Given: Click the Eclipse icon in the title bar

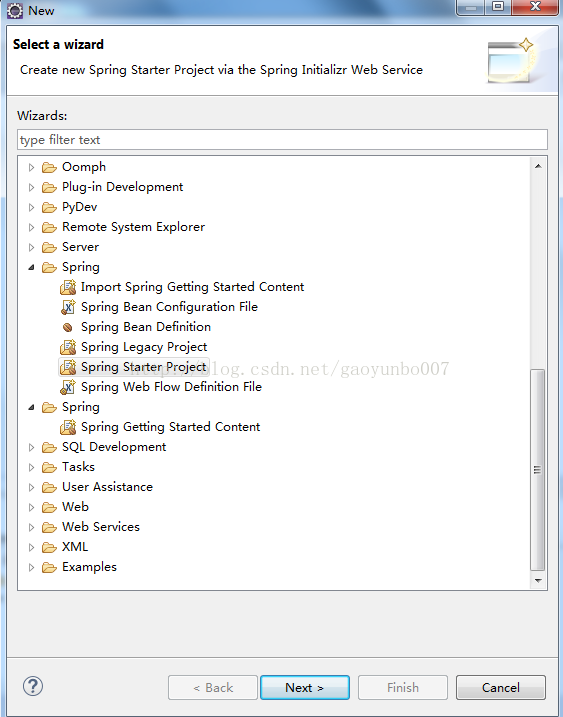Looking at the screenshot, I should [15, 11].
